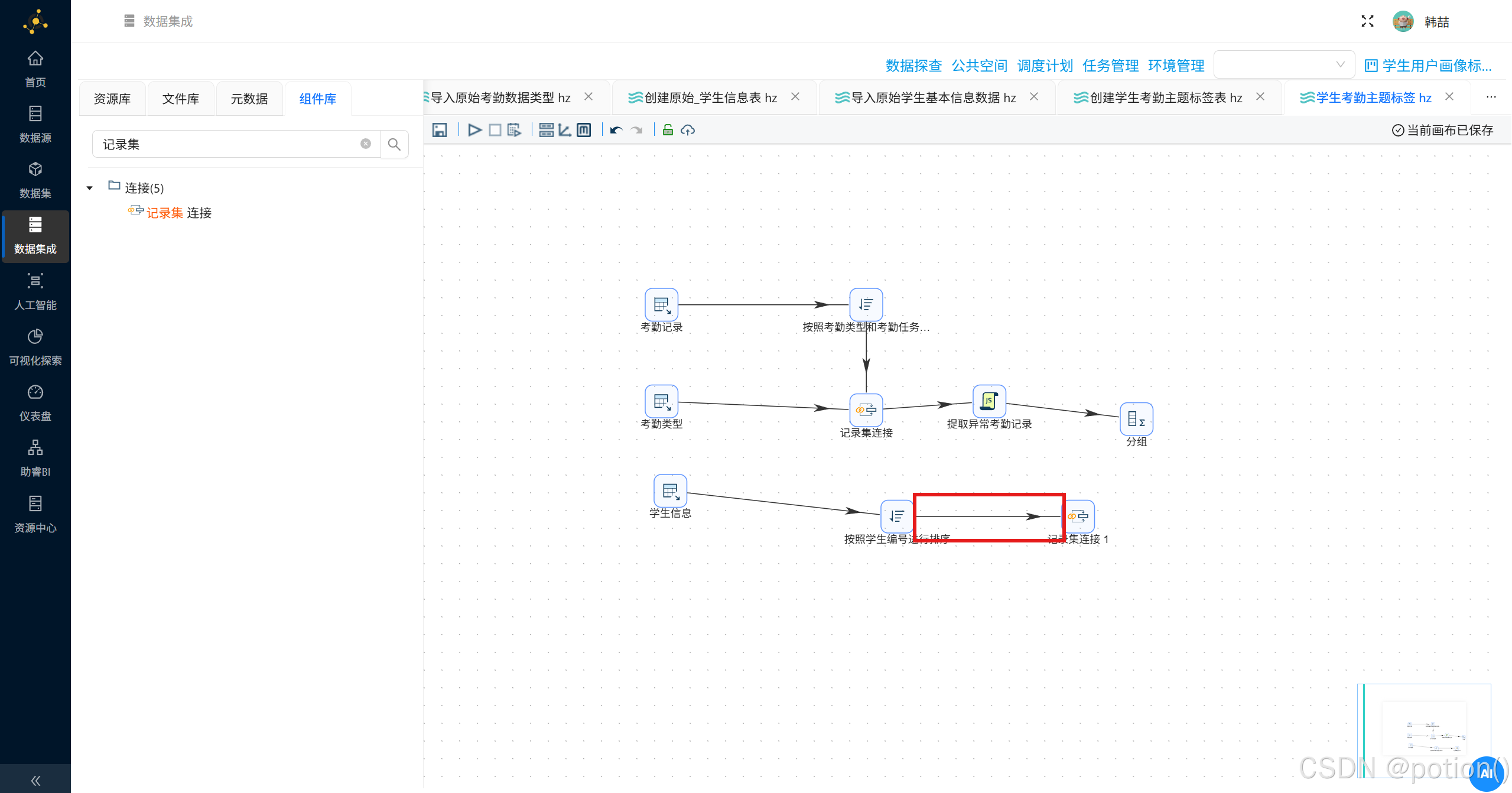Close the 导入原始考勤数据类型 hz tab

click(x=588, y=96)
